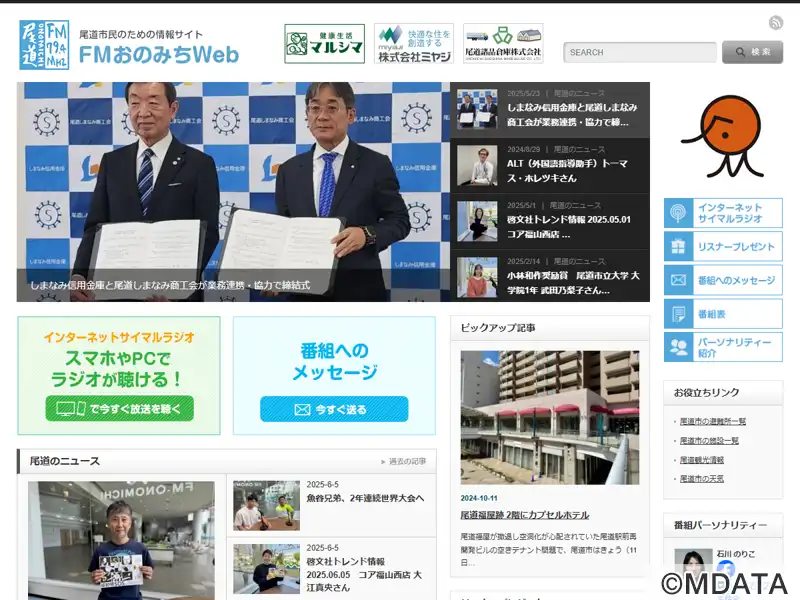The height and width of the screenshot is (600, 800).
Task: Open article 魚谷兄弟、2年連続世界大会へ
Action: click(365, 498)
